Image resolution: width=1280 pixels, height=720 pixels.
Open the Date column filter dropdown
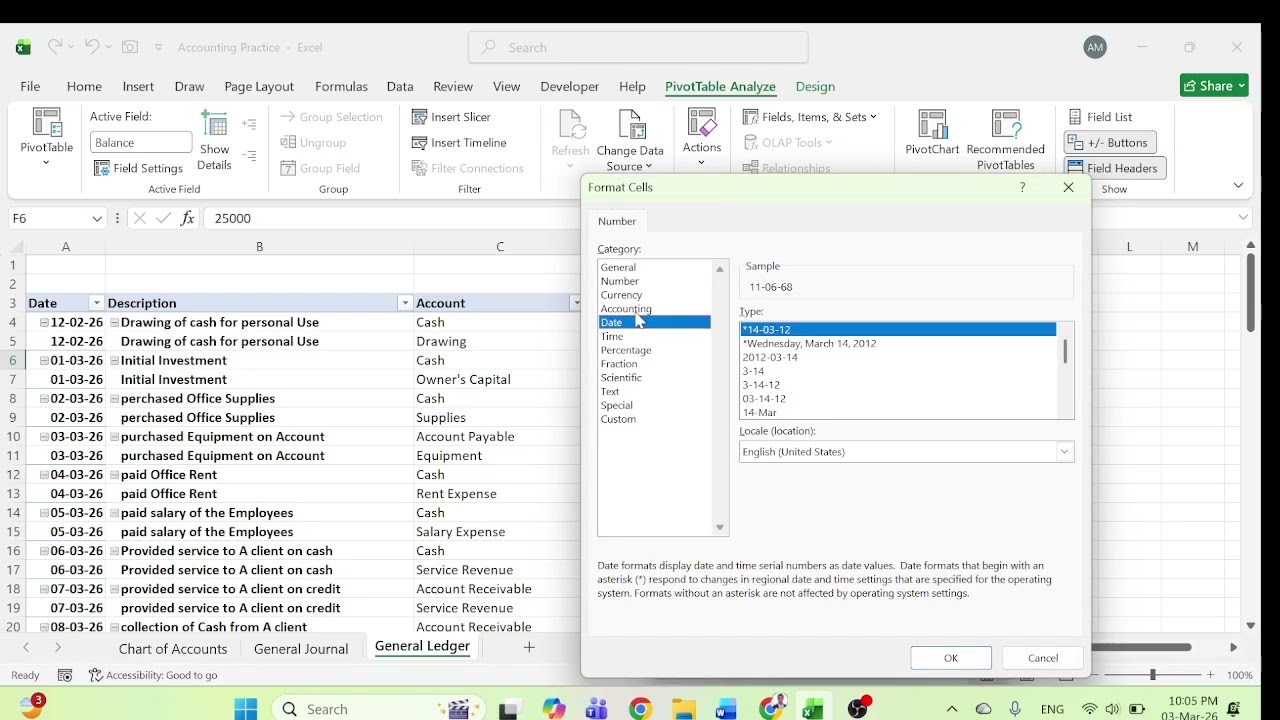pyautogui.click(x=96, y=303)
